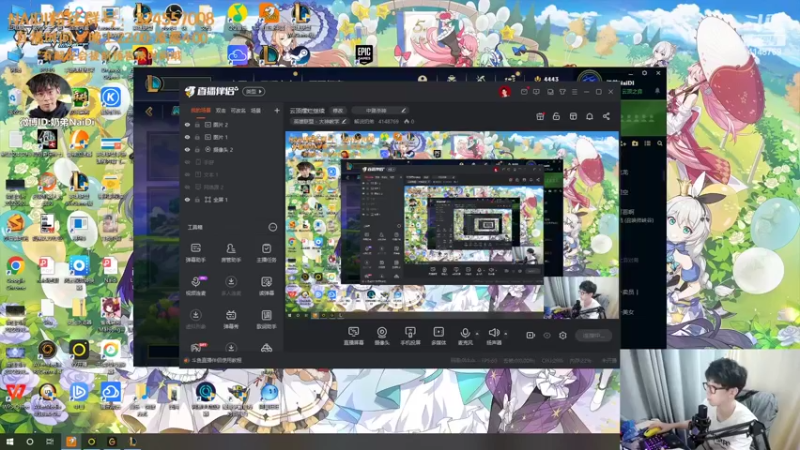Open the multimedia source tool

[x=438, y=336]
